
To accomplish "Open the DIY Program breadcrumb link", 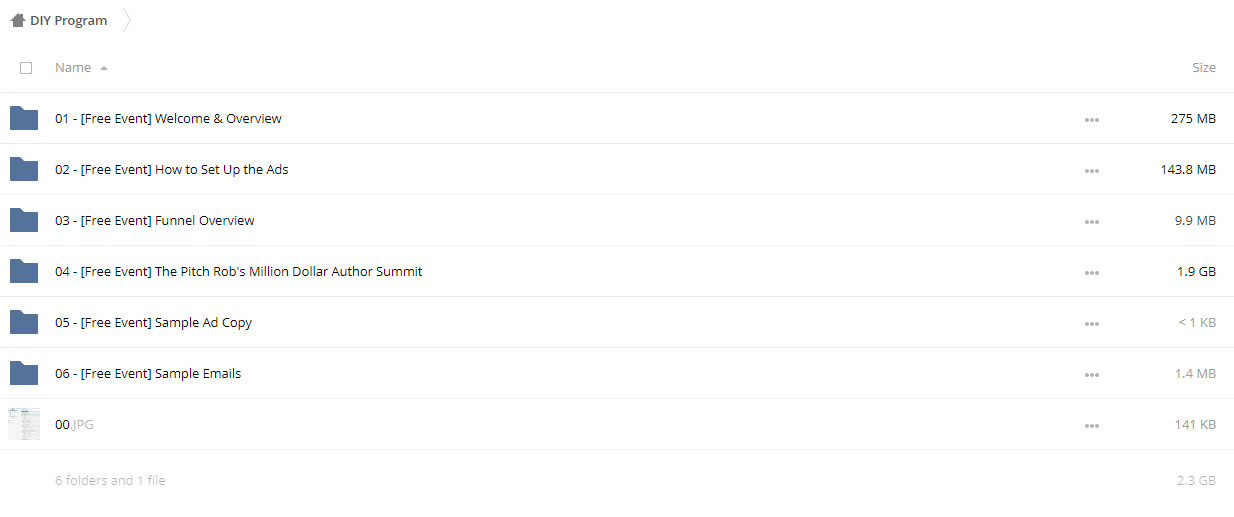I will (x=69, y=20).
